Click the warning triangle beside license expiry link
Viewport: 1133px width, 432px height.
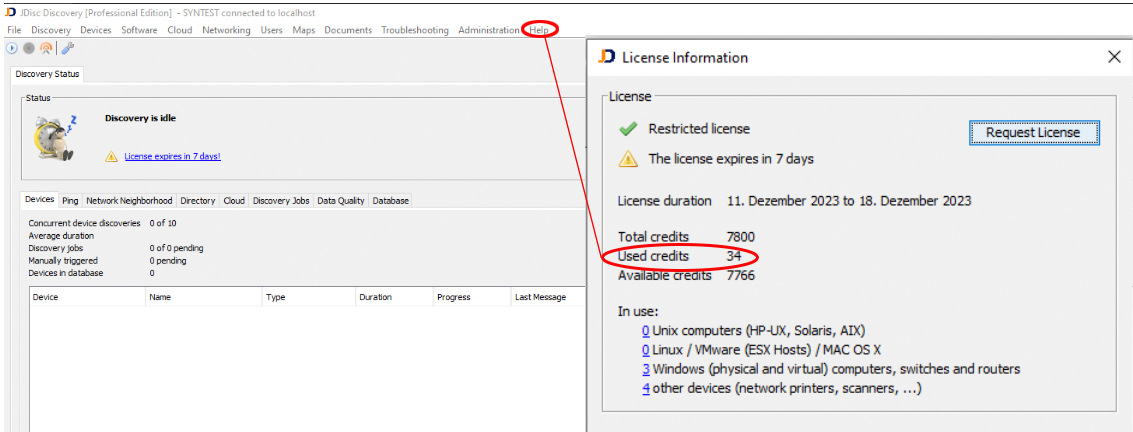click(112, 157)
